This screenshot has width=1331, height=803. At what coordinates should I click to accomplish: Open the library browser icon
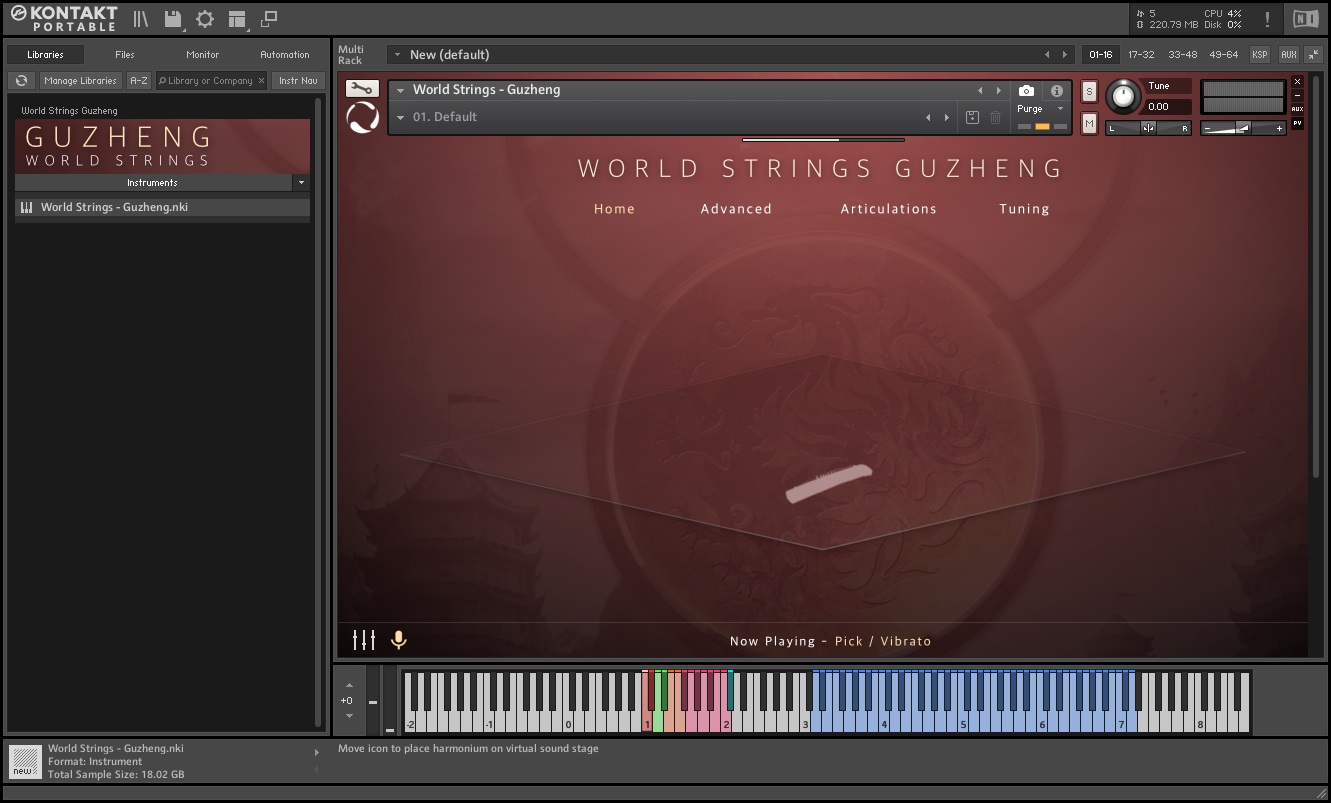141,19
